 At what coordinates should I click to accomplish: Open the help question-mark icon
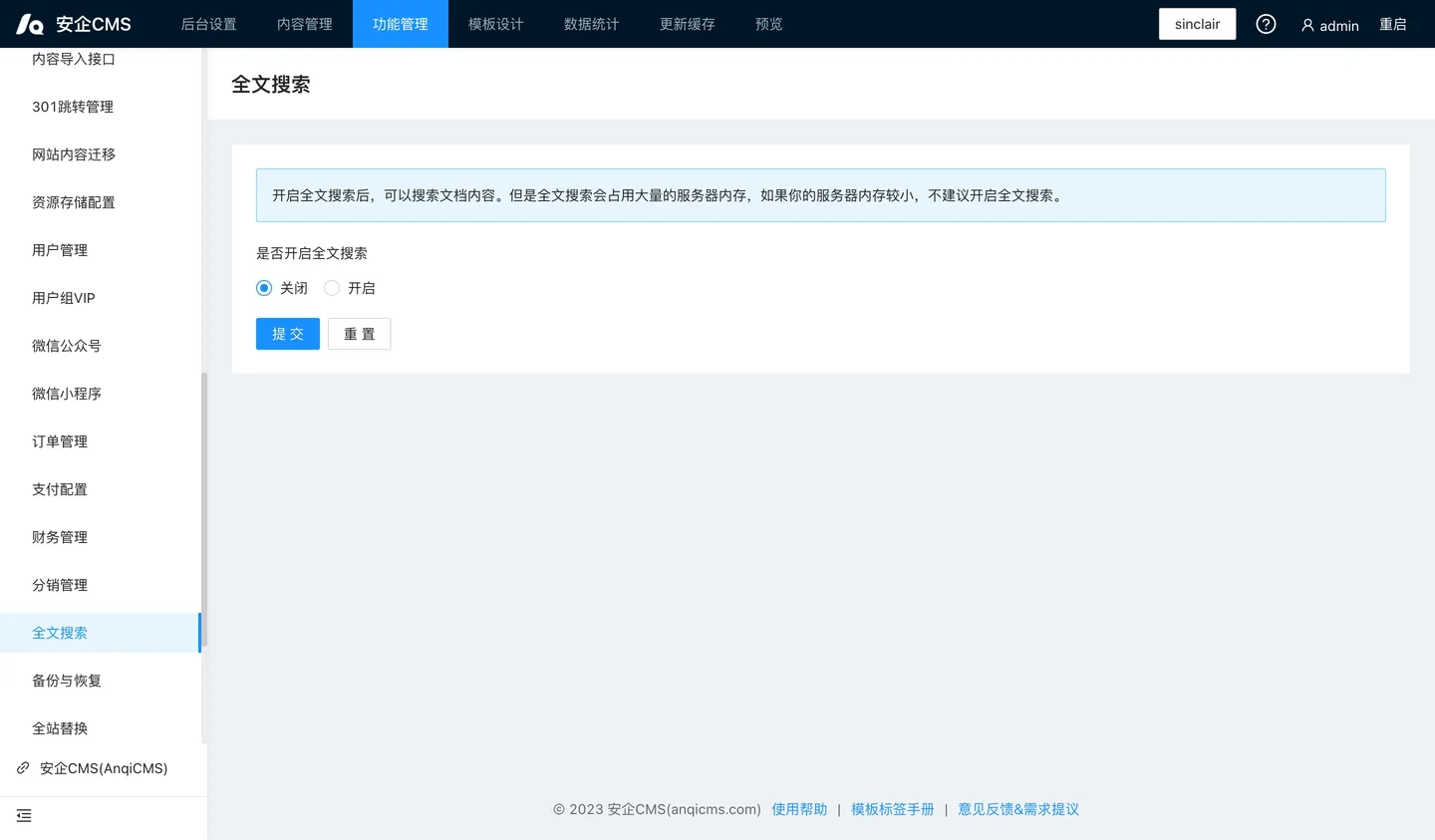tap(1266, 24)
